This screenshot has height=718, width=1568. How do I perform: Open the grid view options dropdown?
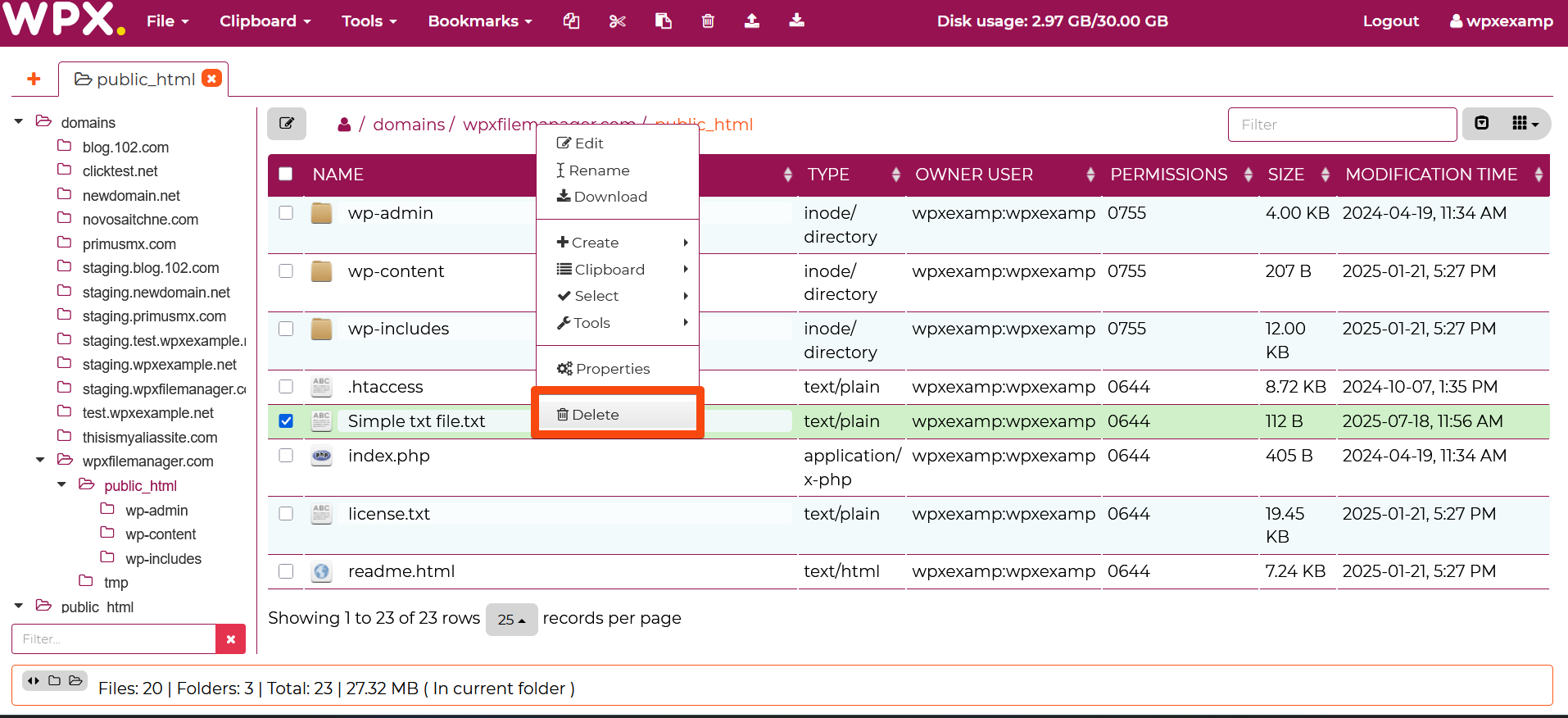[x=1525, y=124]
